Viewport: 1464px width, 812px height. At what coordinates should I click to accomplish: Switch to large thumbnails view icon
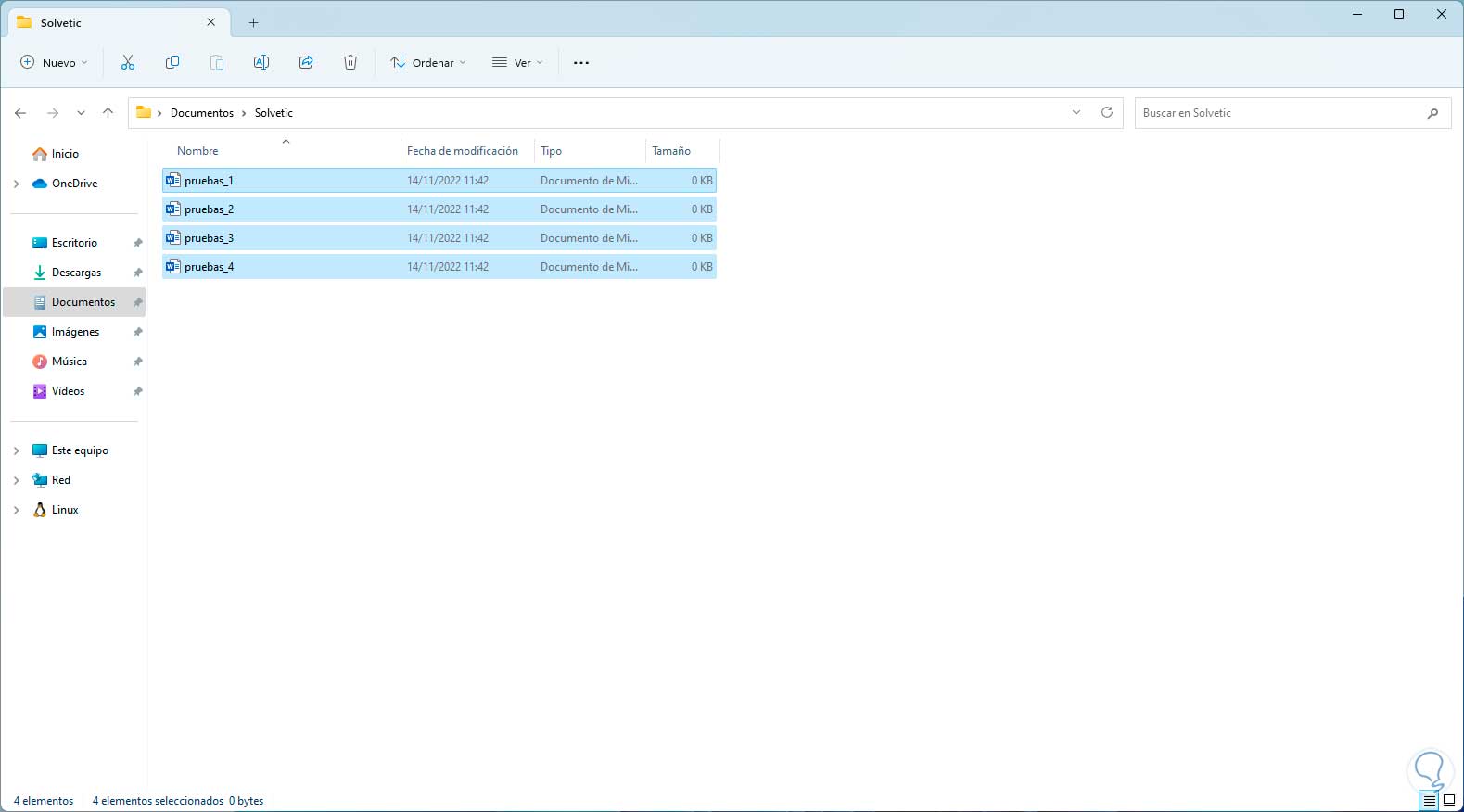click(1449, 800)
